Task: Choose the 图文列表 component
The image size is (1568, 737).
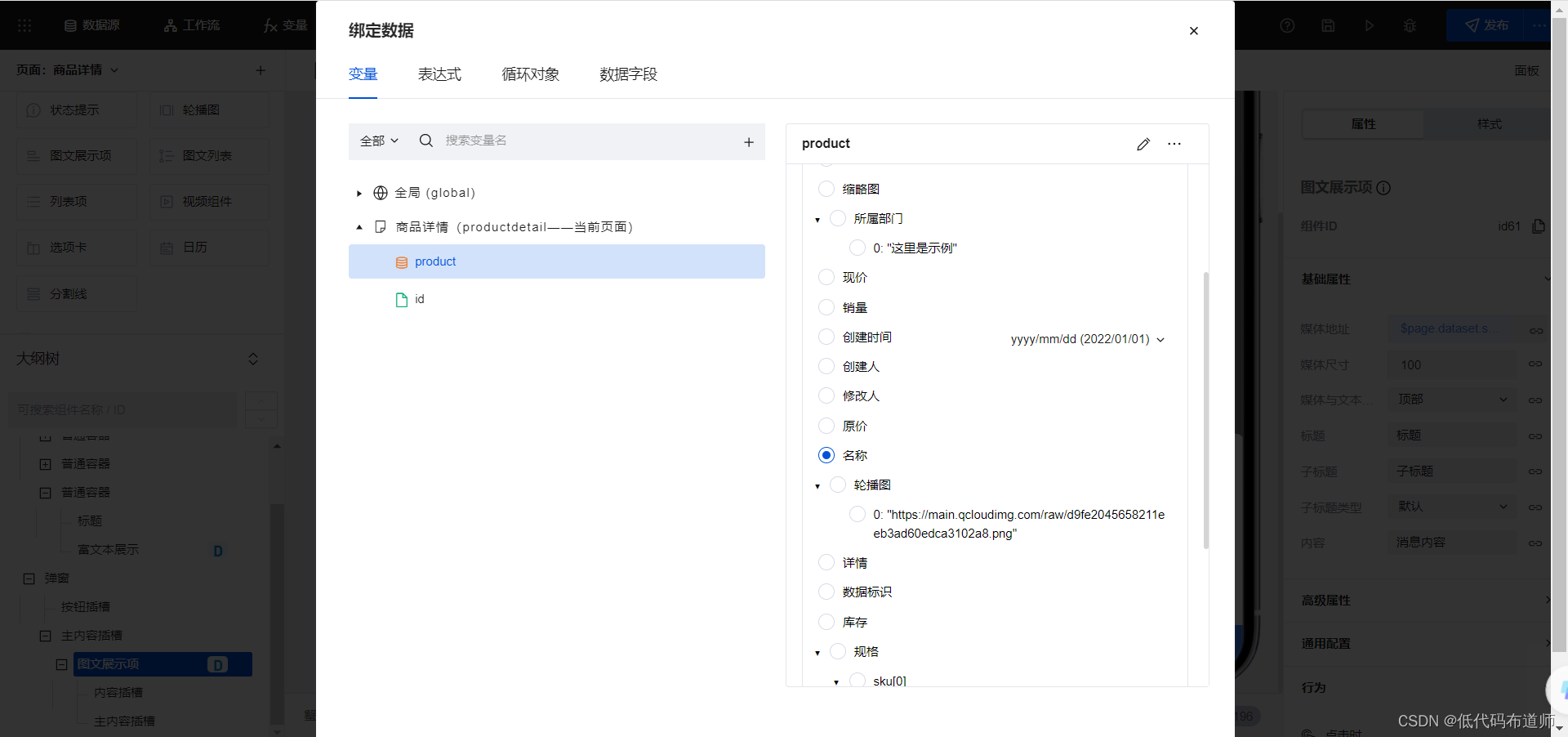Action: point(209,156)
